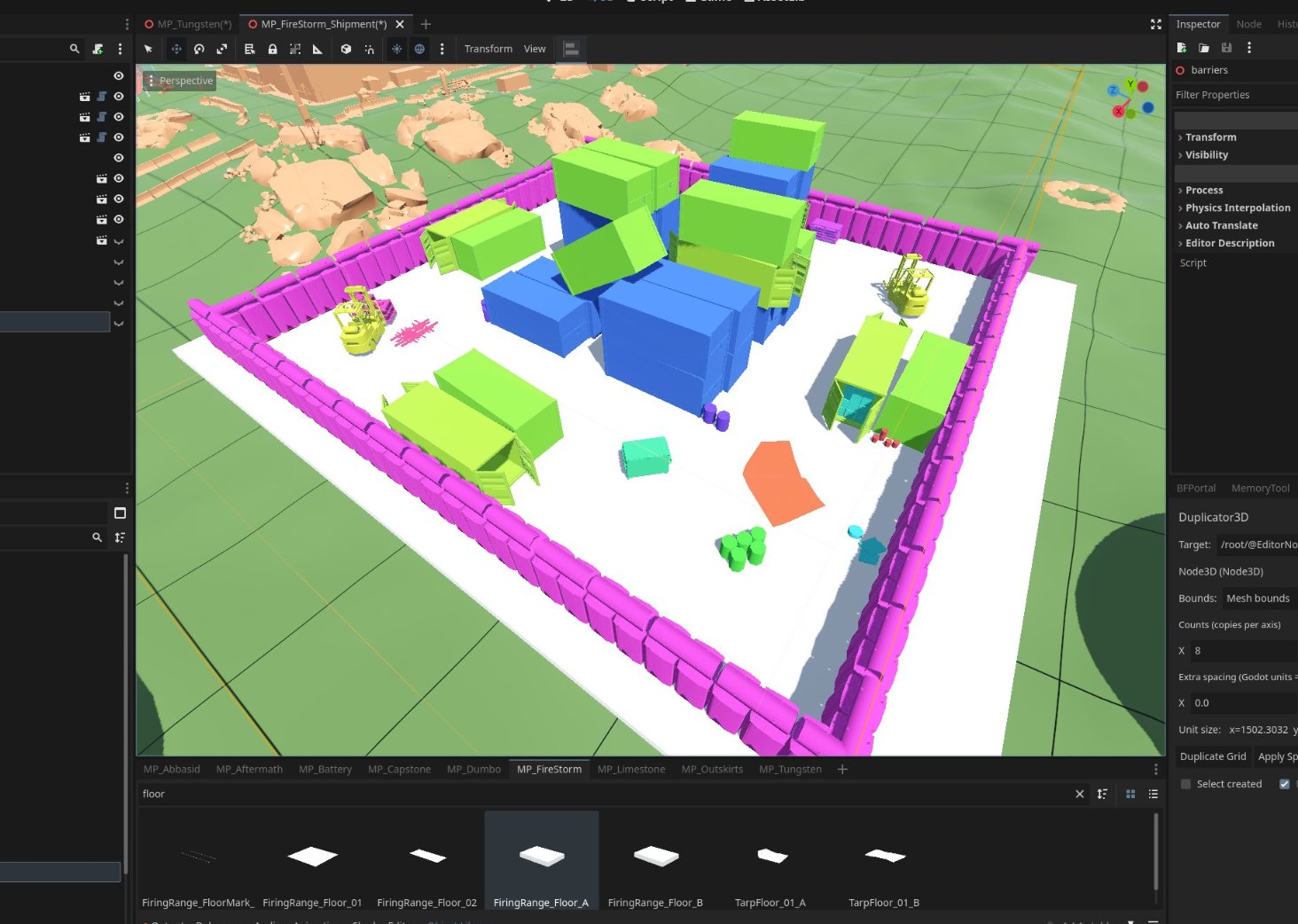This screenshot has width=1298, height=924.
Task: Click the X axis on view gizmo
Action: pos(1119,112)
